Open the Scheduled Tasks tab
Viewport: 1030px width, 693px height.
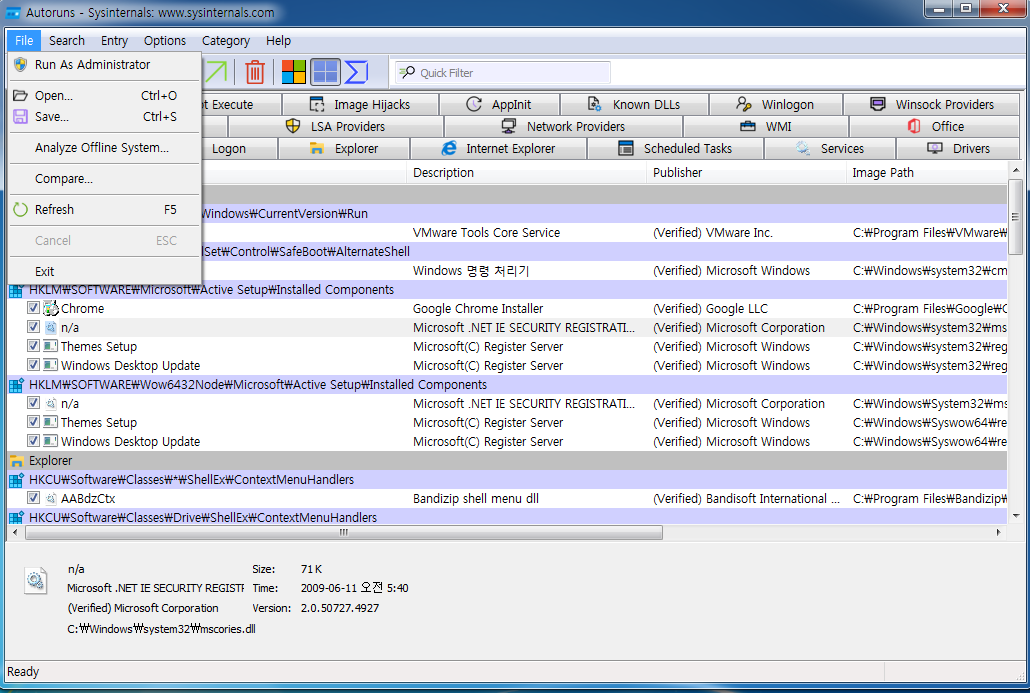point(675,148)
